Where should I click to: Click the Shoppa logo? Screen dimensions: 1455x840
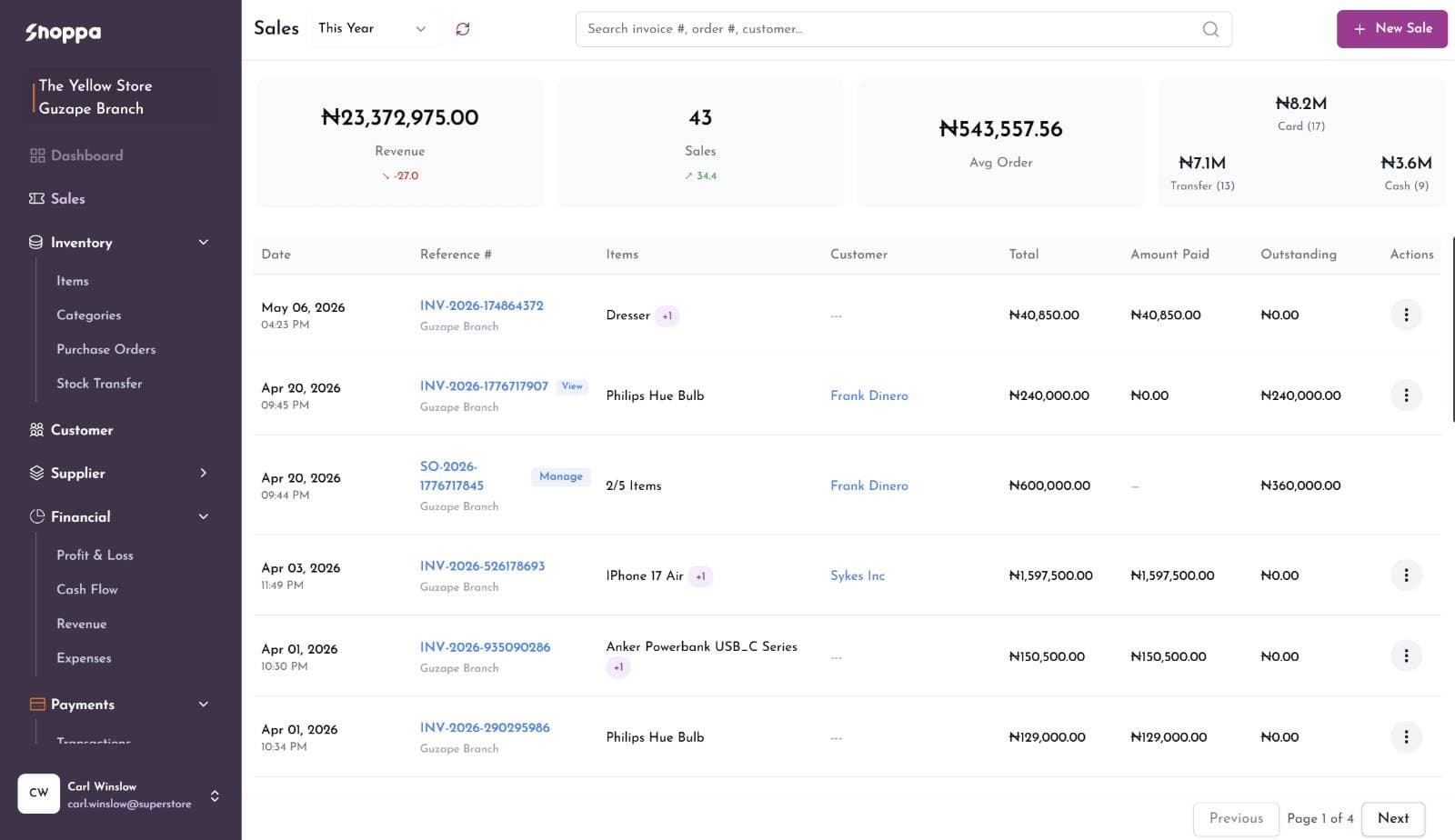[64, 33]
